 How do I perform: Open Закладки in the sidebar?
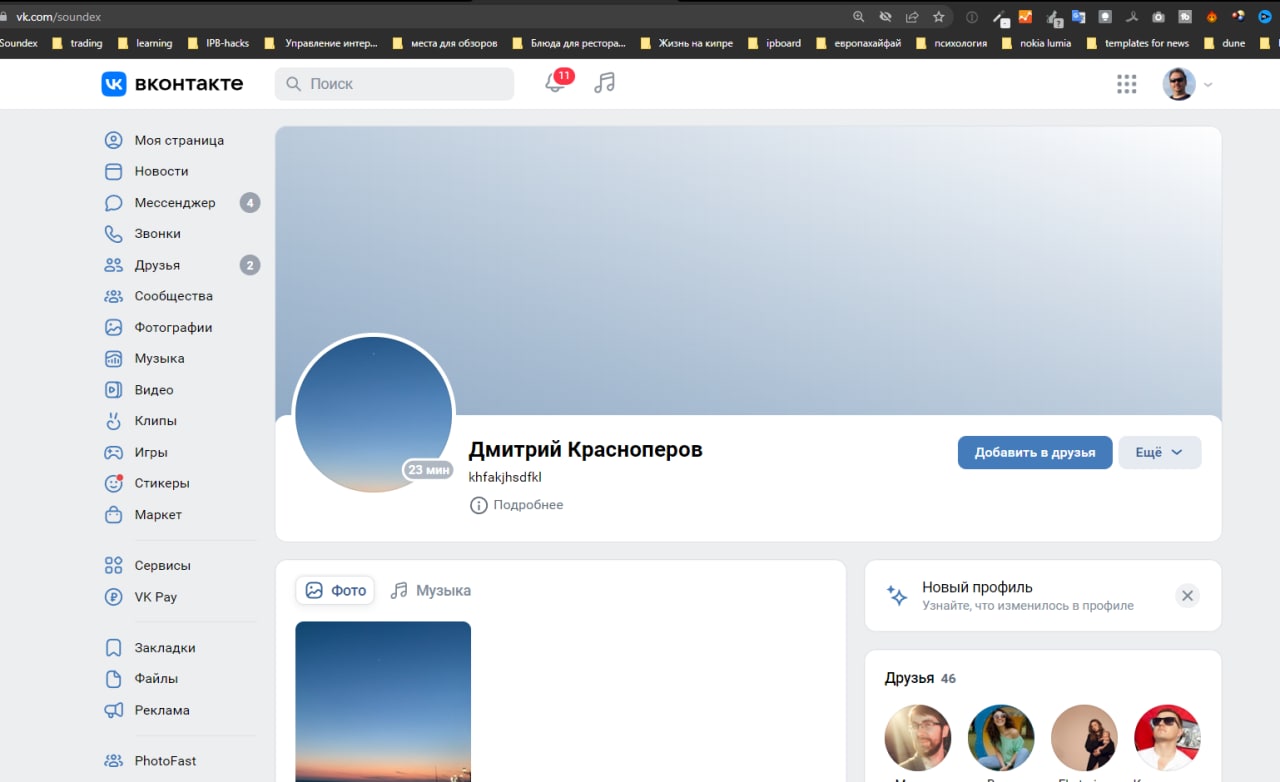tap(150, 647)
